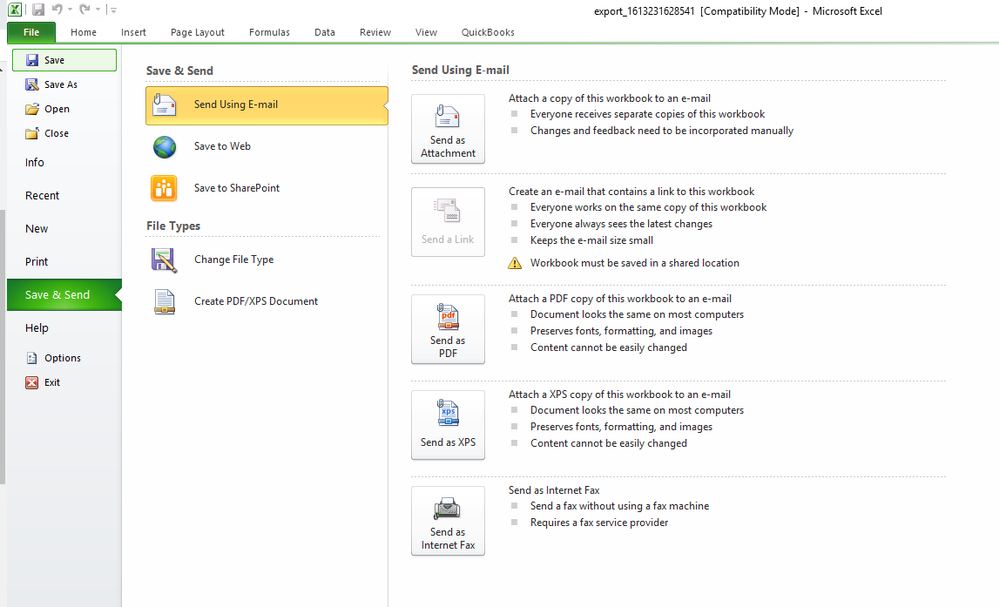Screen dimensions: 999x607
Task: Switch to the View tab
Action: pos(426,32)
